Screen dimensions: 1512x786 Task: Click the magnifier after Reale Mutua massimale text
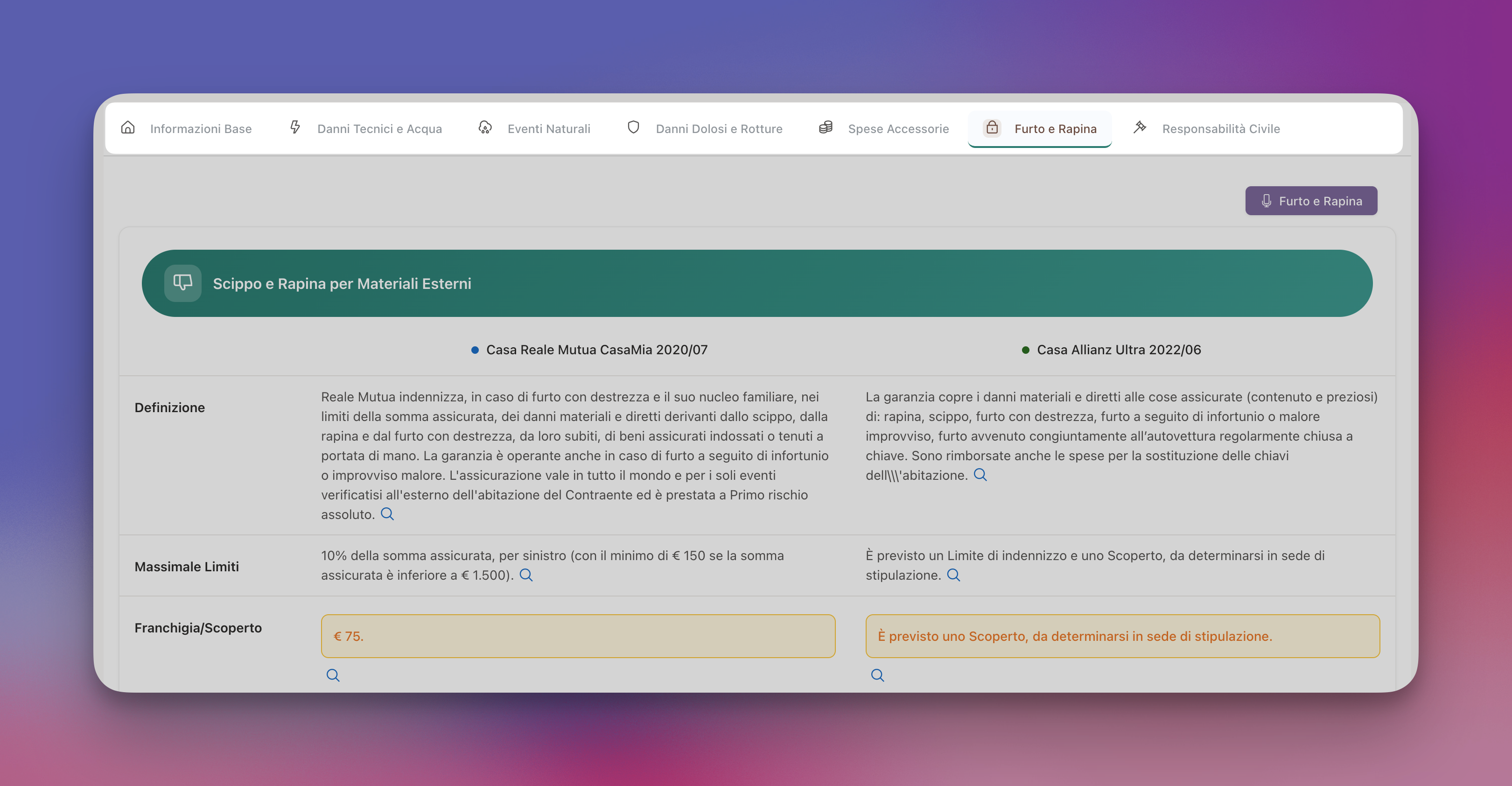526,575
